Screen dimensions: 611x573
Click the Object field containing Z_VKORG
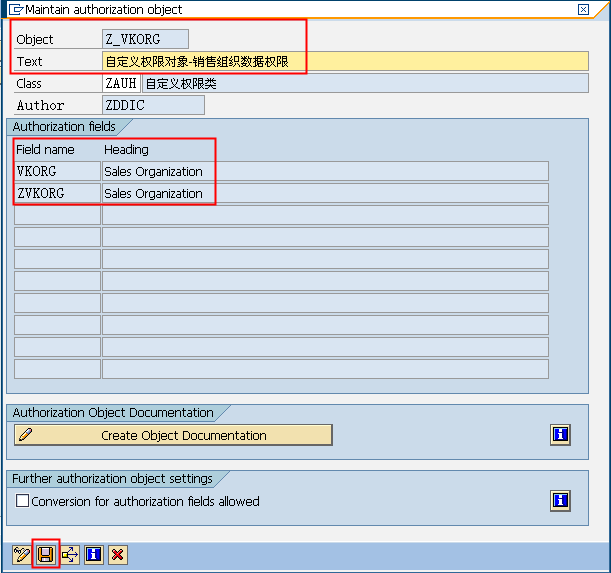145,39
